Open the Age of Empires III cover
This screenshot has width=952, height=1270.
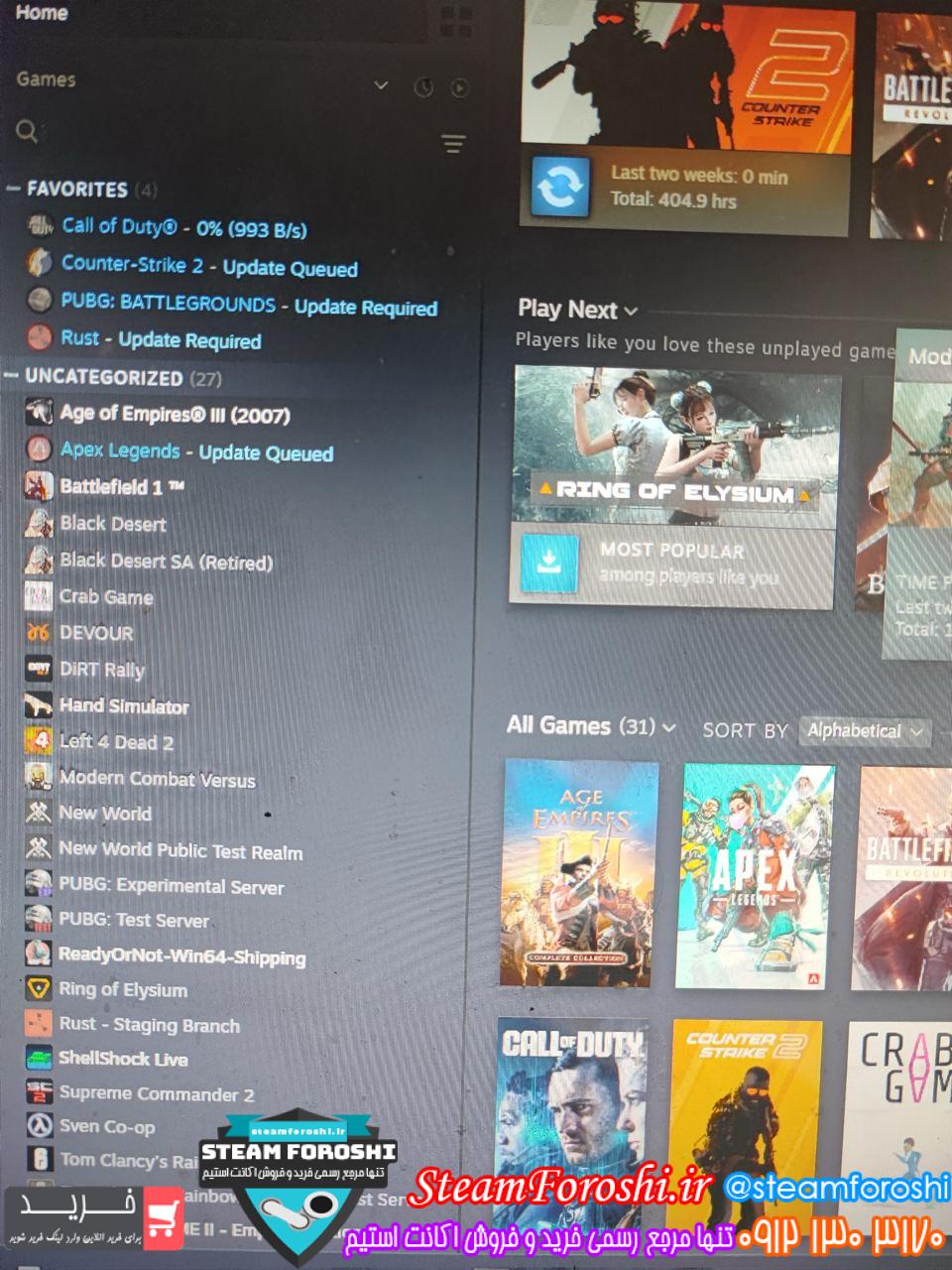tap(580, 873)
